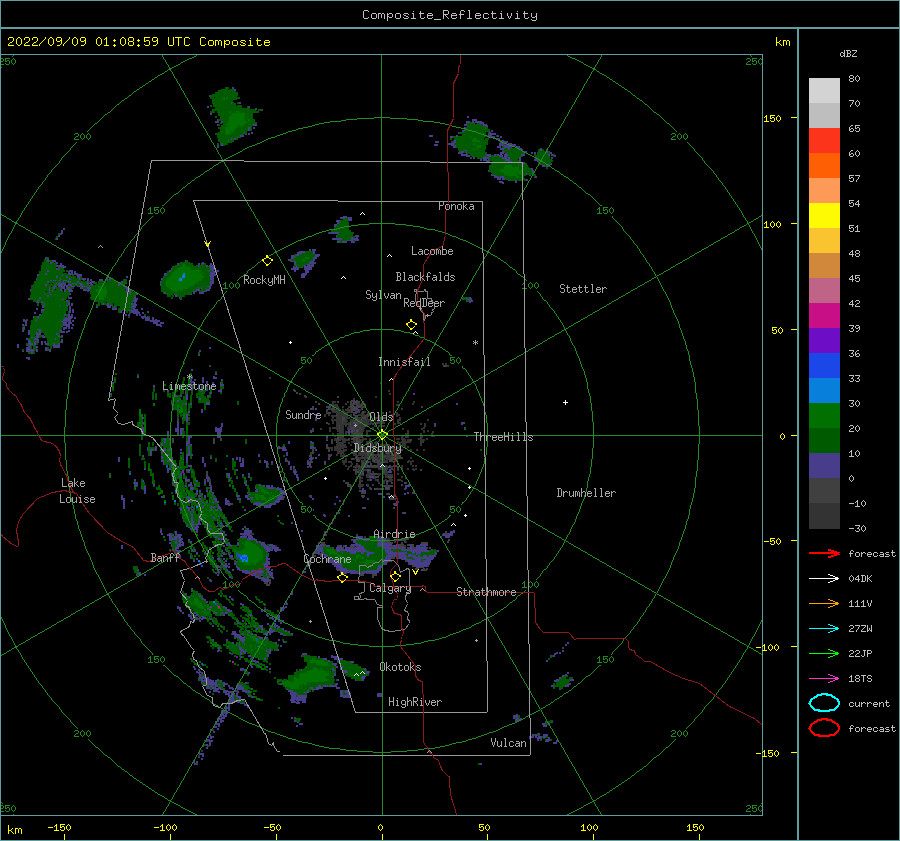Viewport: 900px width, 841px height.
Task: Click the Composite_Reflectivity title
Action: (450, 15)
